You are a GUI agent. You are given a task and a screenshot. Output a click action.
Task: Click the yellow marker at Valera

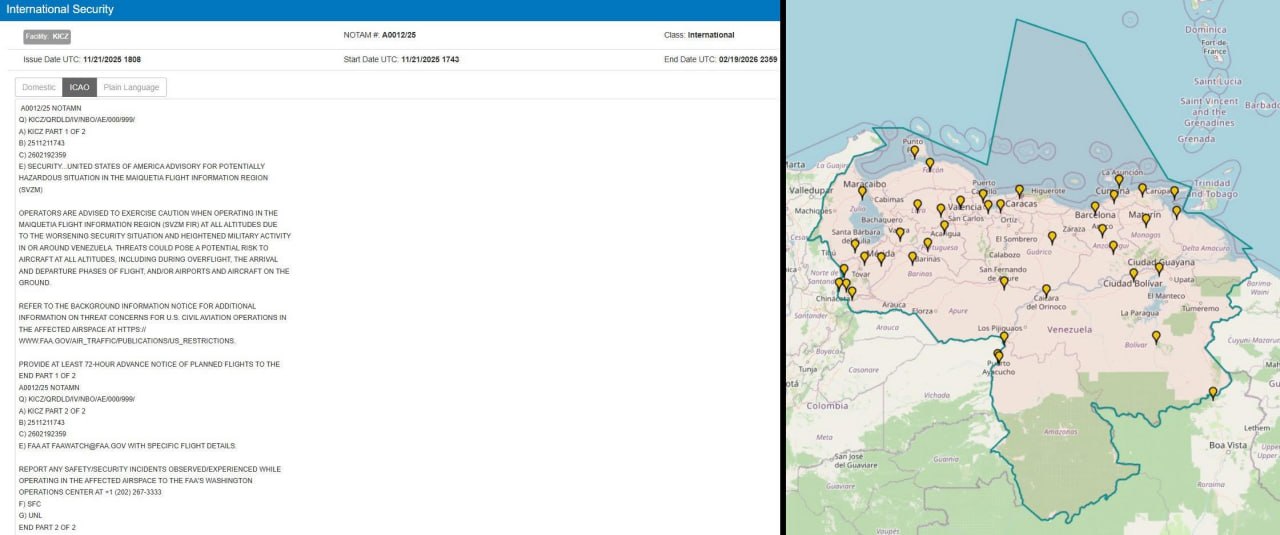tap(900, 233)
